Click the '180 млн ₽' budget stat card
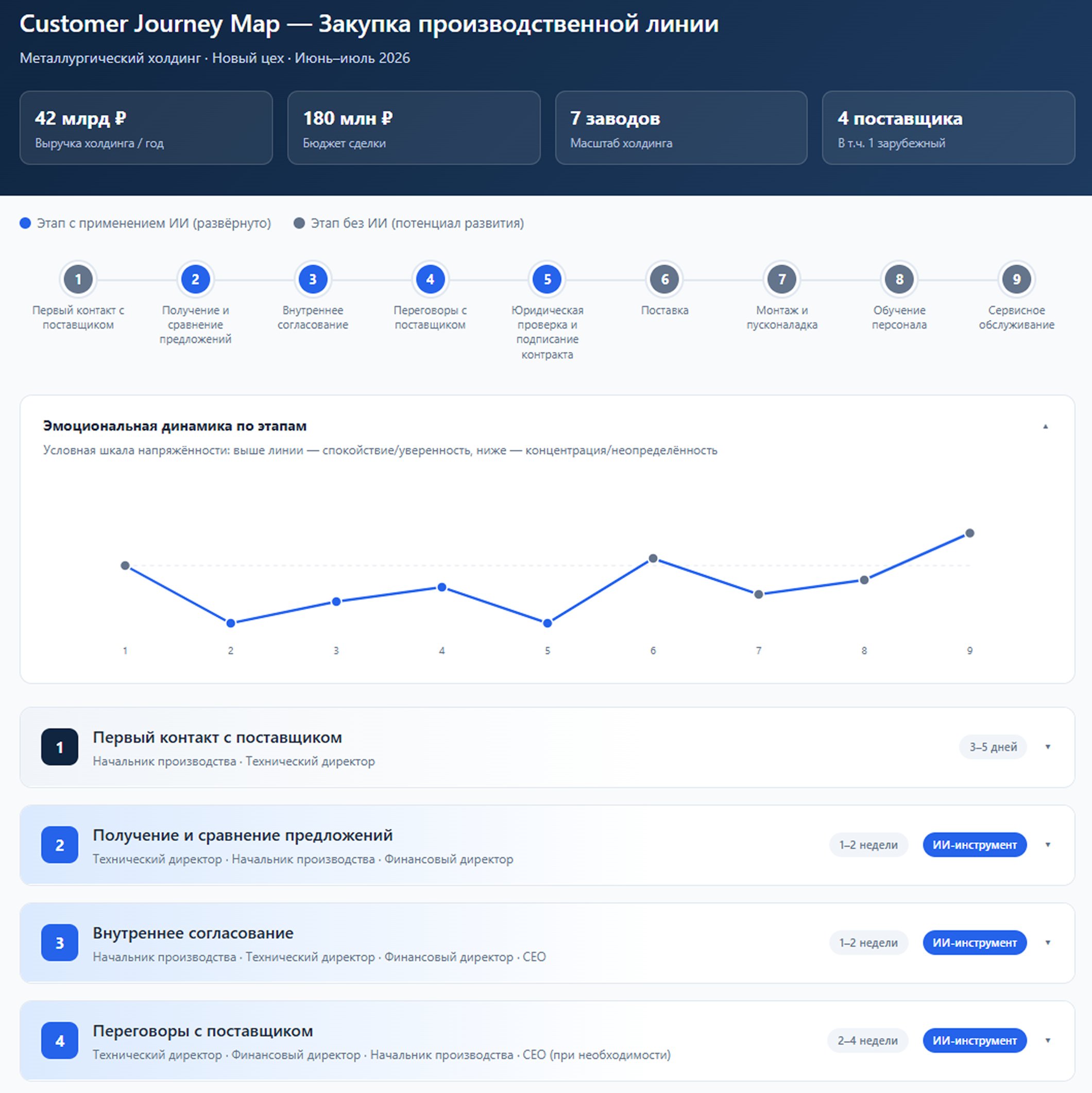 pos(414,128)
